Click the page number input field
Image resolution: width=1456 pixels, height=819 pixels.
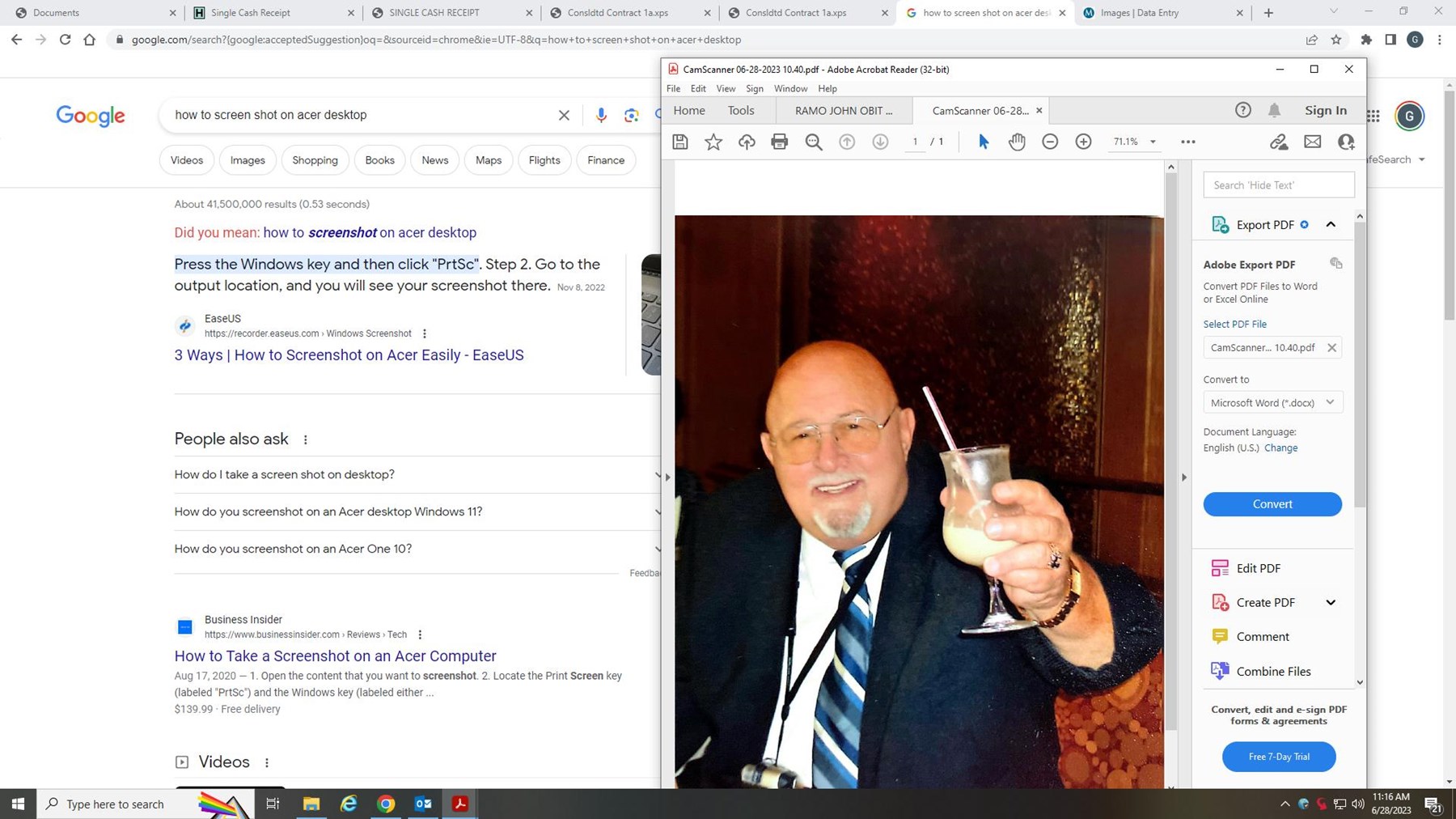[915, 142]
